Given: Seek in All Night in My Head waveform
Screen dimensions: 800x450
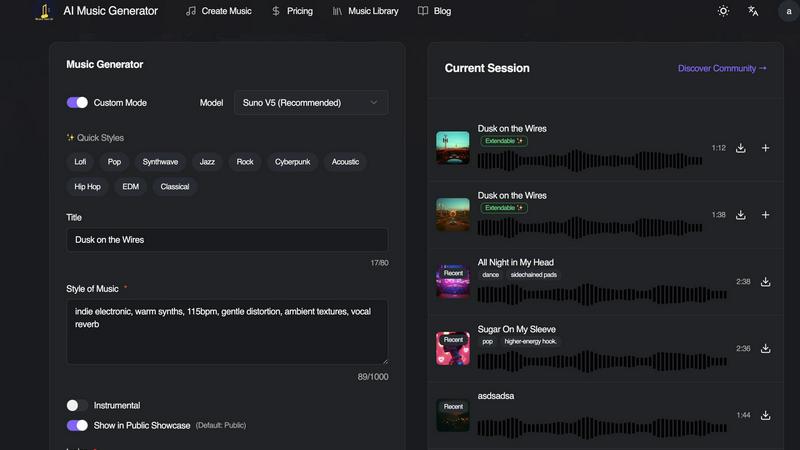Looking at the screenshot, I should [602, 294].
